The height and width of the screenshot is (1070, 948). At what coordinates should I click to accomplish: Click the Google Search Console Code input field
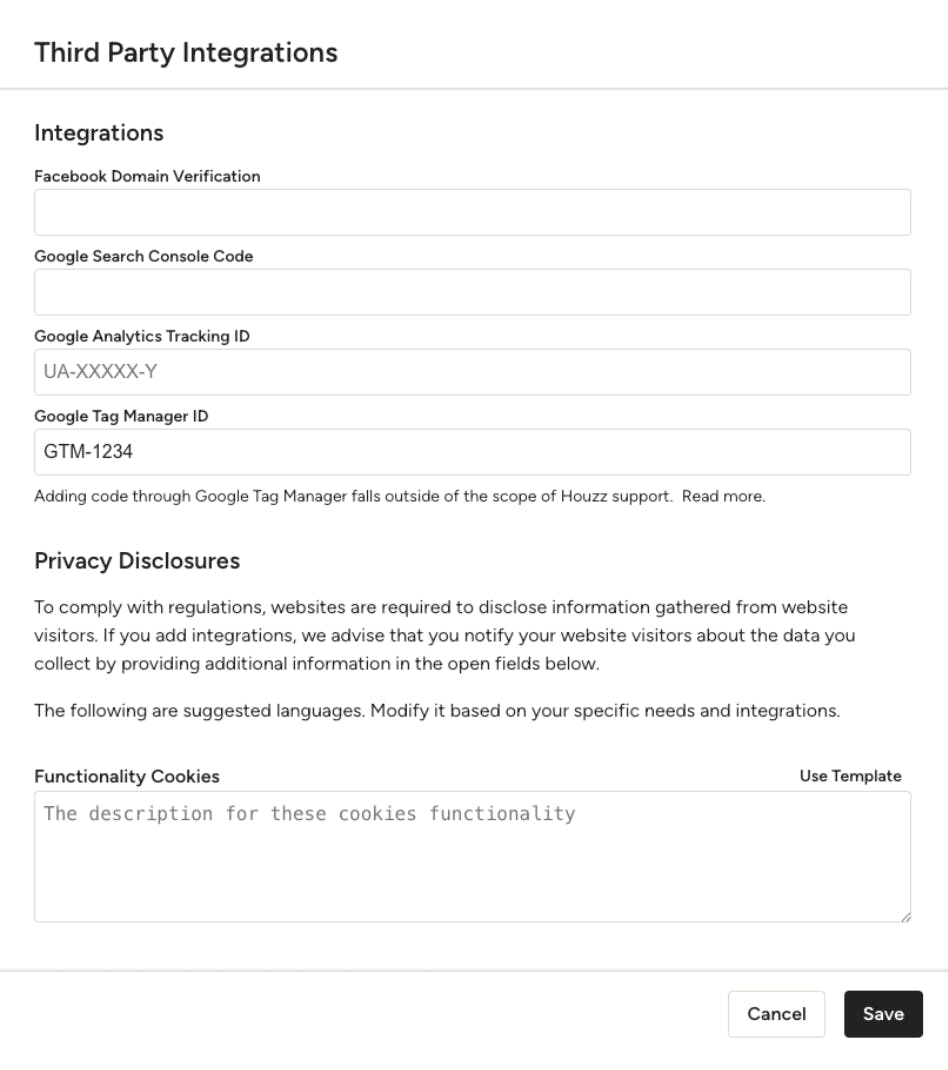click(473, 291)
